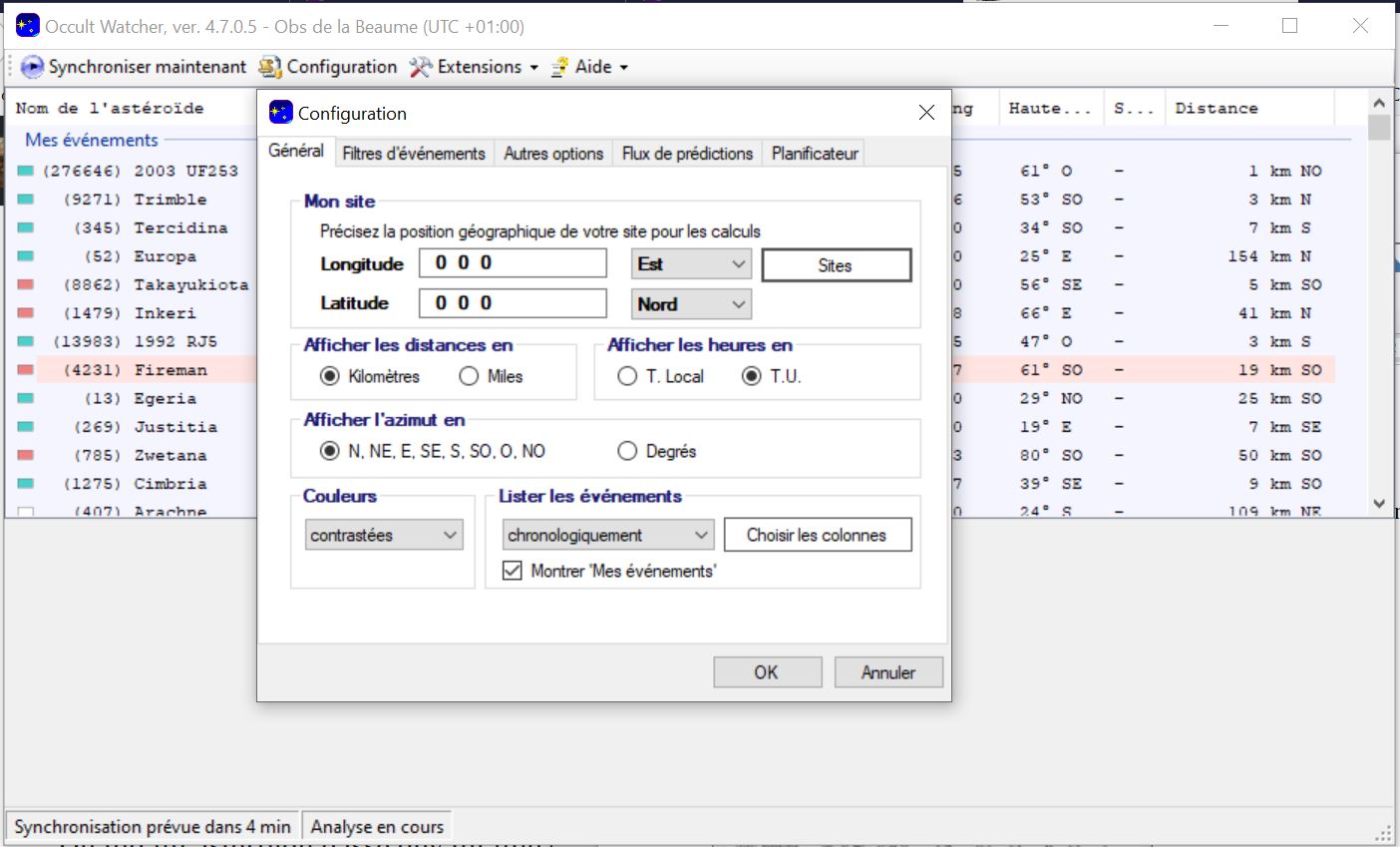The image size is (1400, 847).
Task: Toggle the Montrer 'Mes événements' checkbox
Action: pos(513,572)
